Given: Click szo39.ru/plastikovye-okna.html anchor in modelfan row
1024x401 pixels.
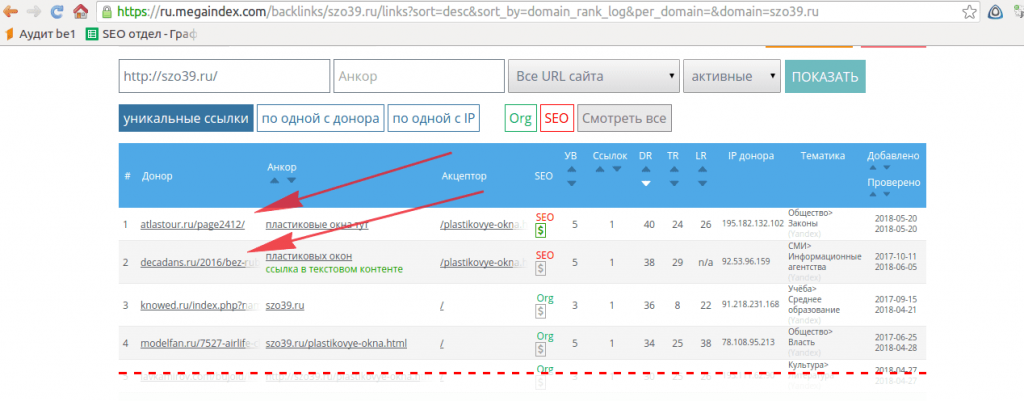Looking at the screenshot, I should [336, 344].
